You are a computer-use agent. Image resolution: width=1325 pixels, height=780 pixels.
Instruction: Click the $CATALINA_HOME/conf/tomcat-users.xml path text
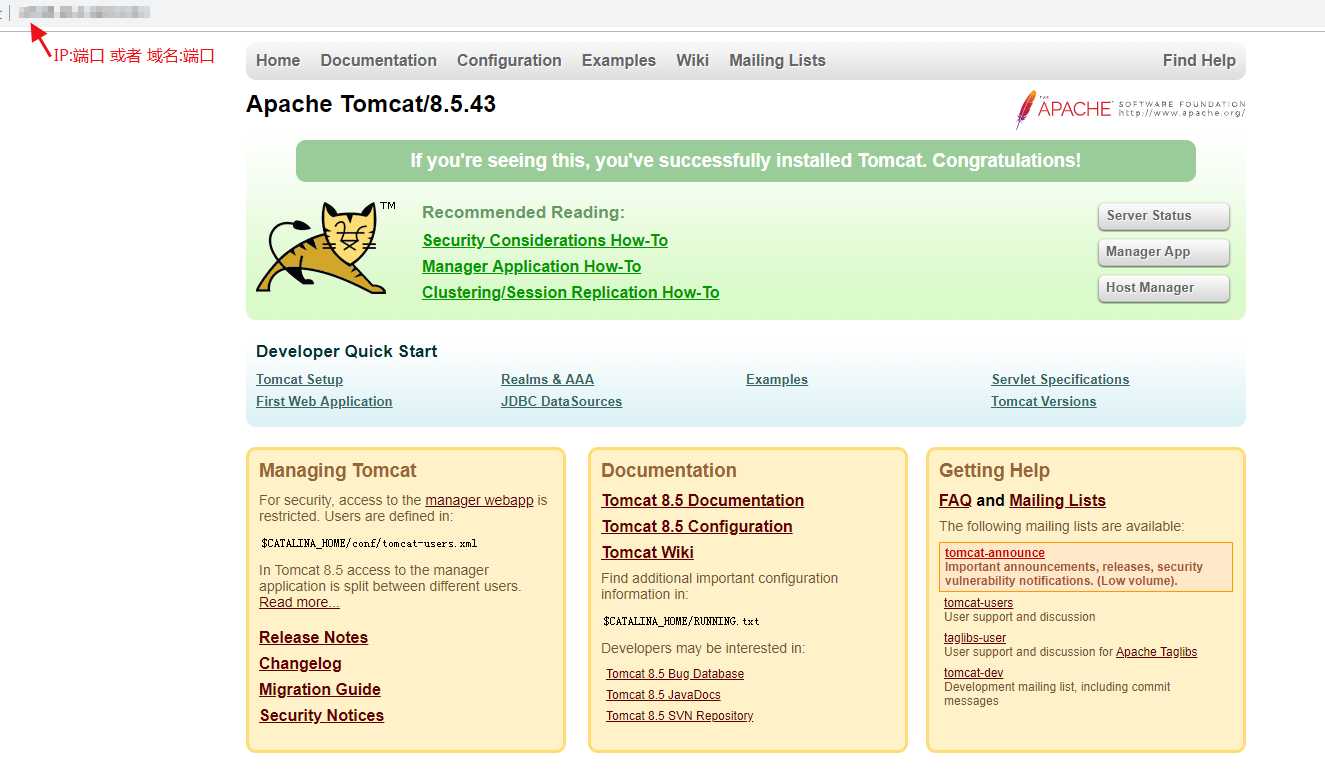369,544
